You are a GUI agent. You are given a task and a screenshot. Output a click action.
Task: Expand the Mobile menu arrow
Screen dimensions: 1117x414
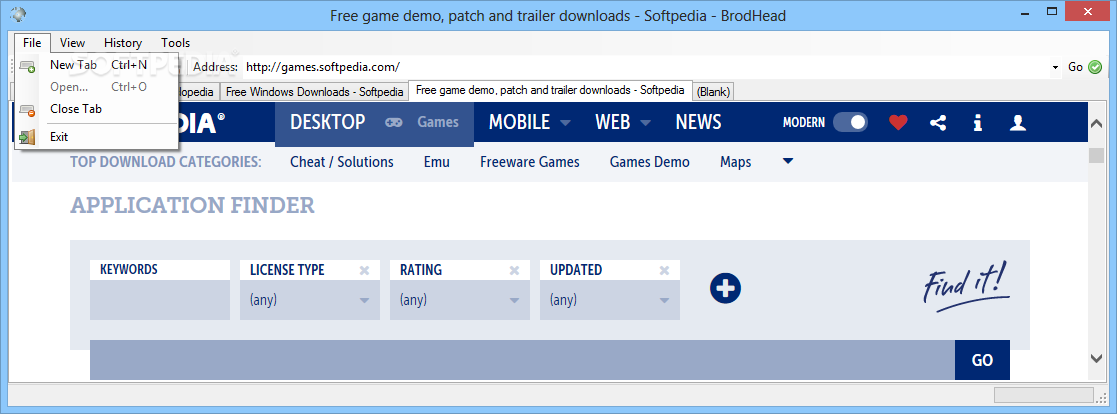565,123
